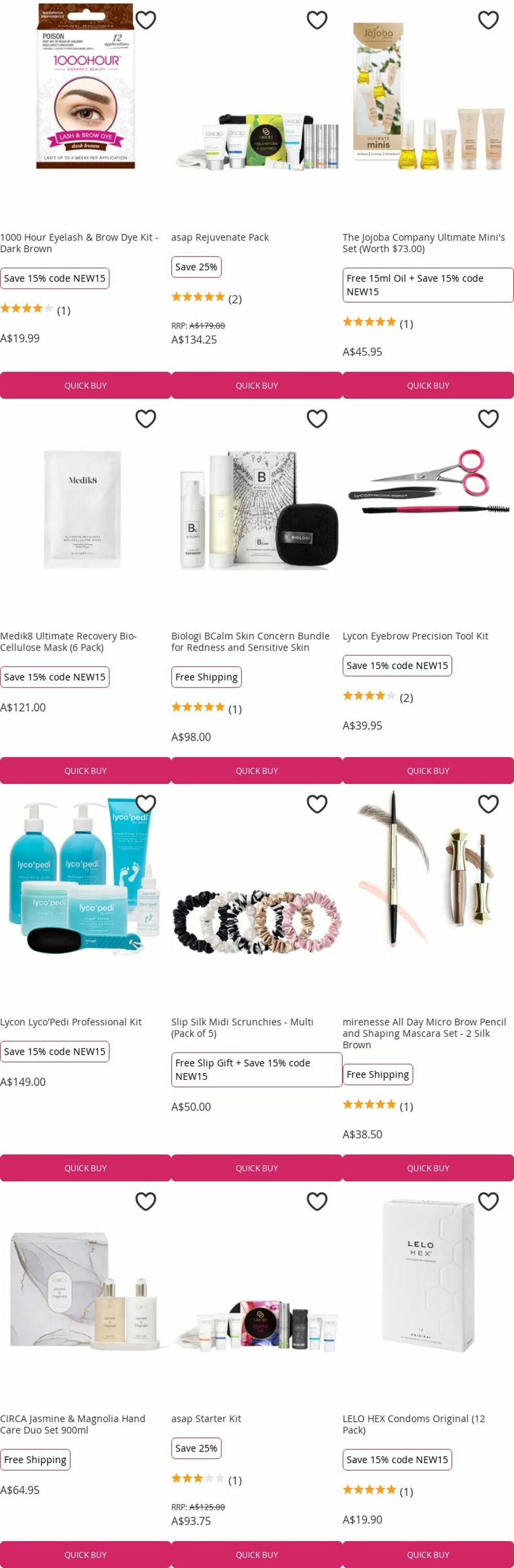Save Biologi BCalm Bundle via heart icon

(x=317, y=419)
